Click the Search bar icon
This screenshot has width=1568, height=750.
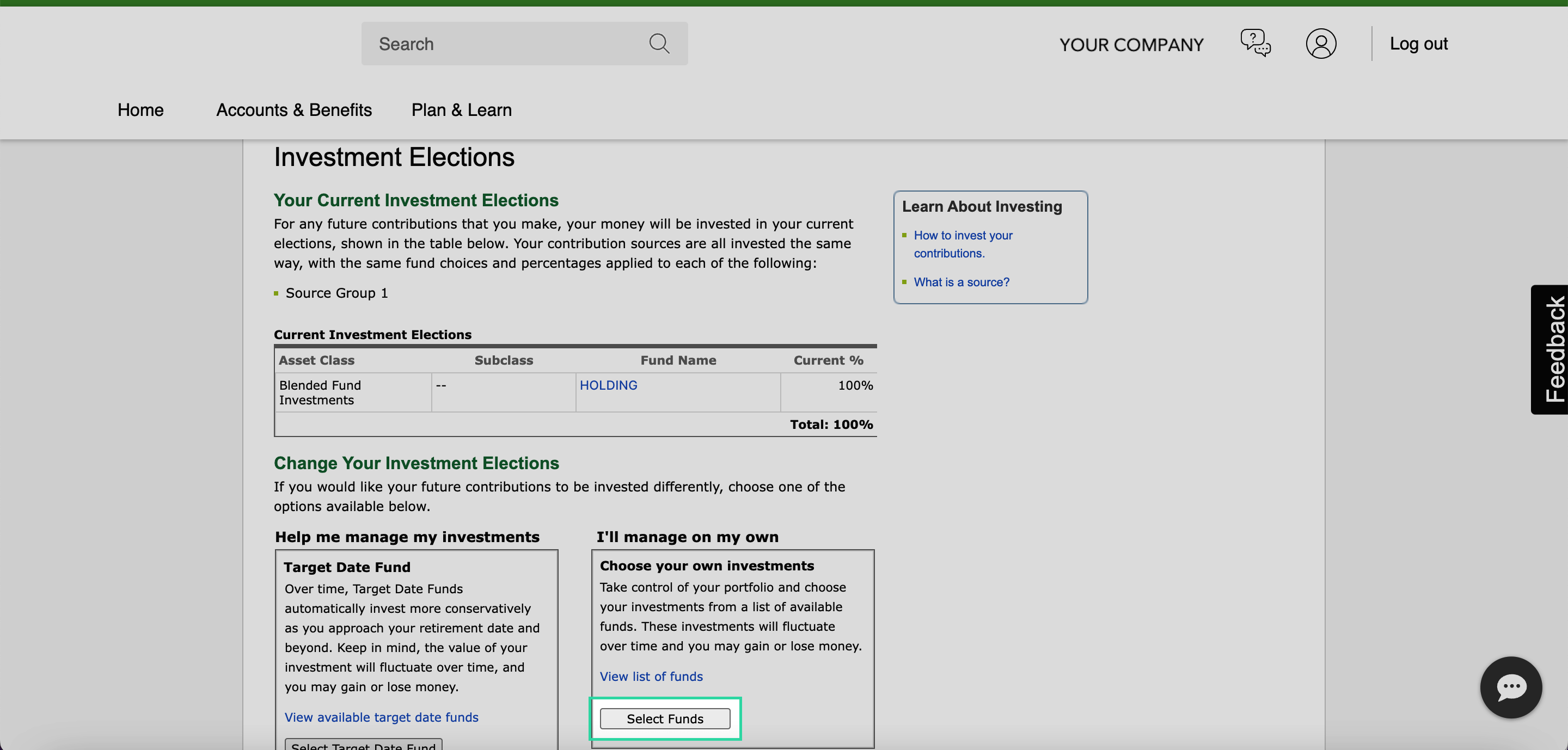[x=660, y=43]
